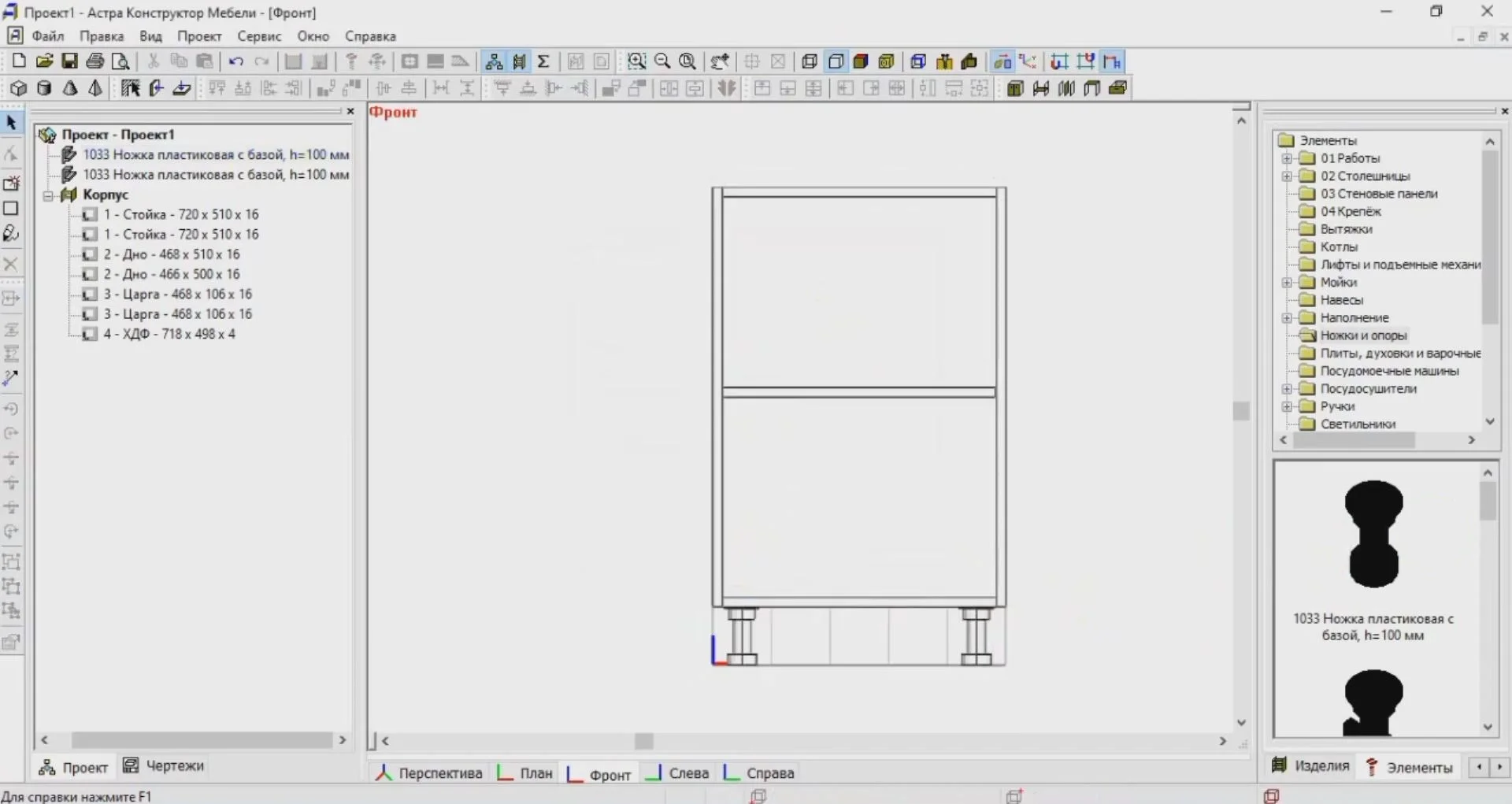This screenshot has height=804, width=1512.
Task: Select the box primitive tool icon
Action: click(x=18, y=88)
